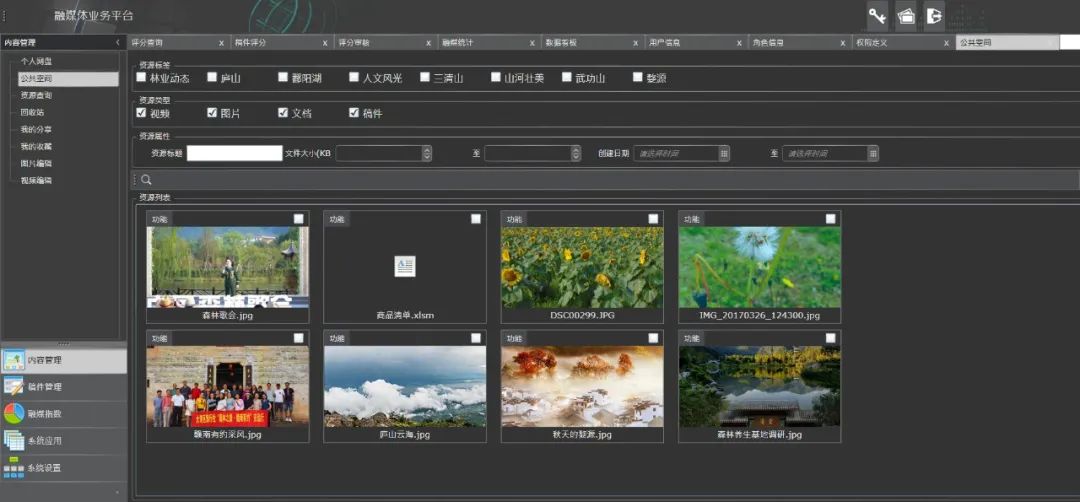Click the 资源标题 text input field
Viewport: 1080px width, 502px height.
pos(234,153)
